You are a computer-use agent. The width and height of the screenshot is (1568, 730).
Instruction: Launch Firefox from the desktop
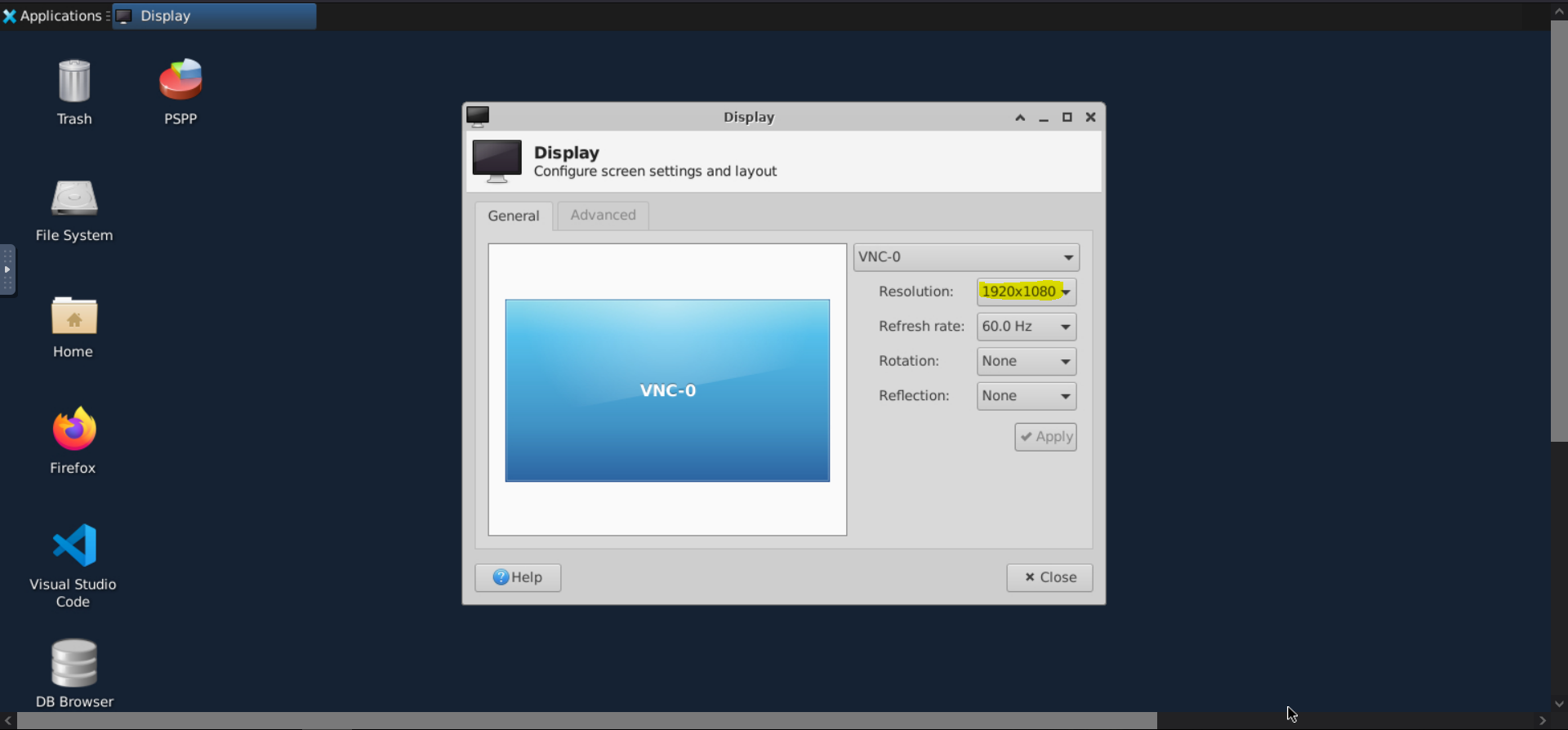coord(73,441)
